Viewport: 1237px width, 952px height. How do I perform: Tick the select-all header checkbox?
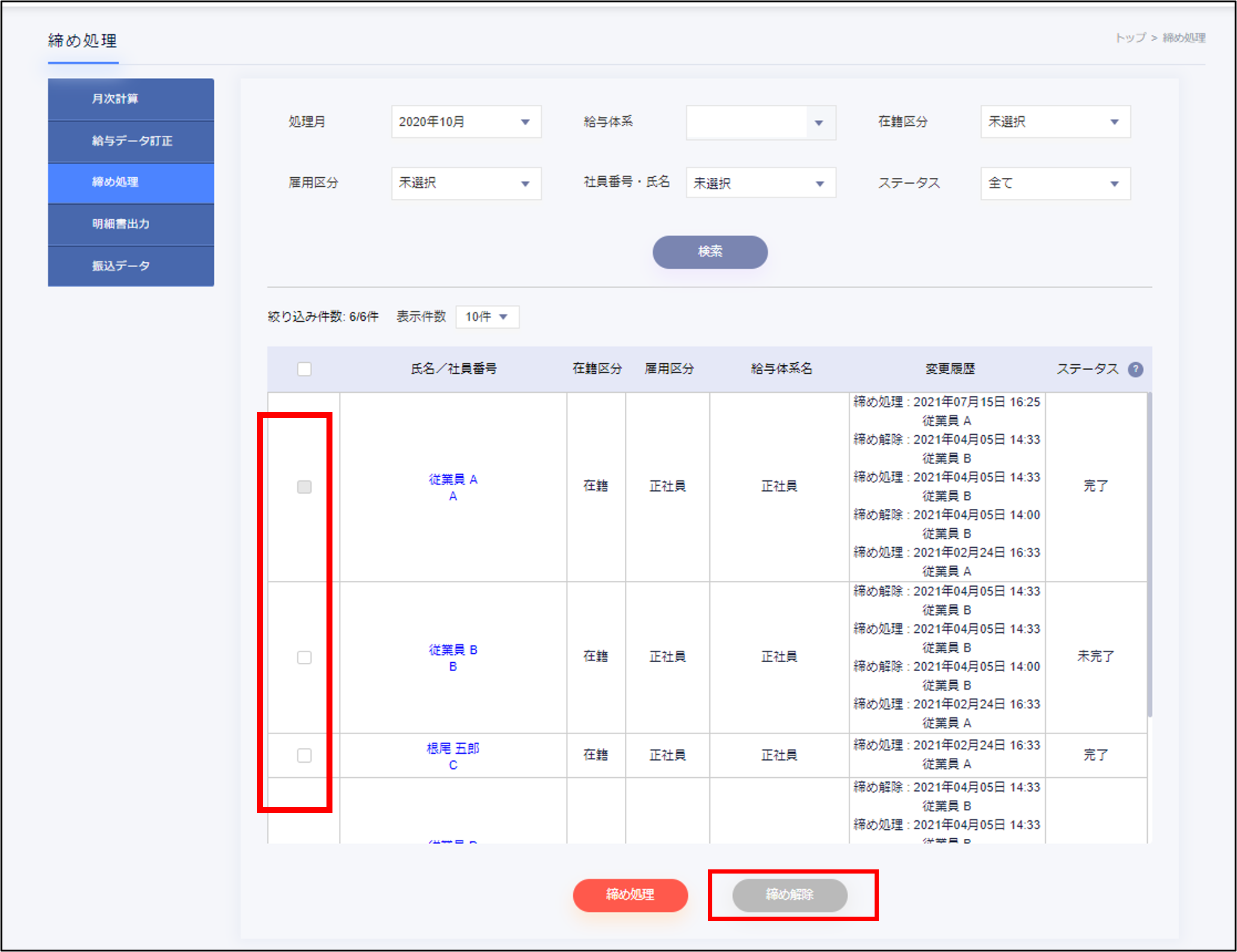click(x=304, y=369)
